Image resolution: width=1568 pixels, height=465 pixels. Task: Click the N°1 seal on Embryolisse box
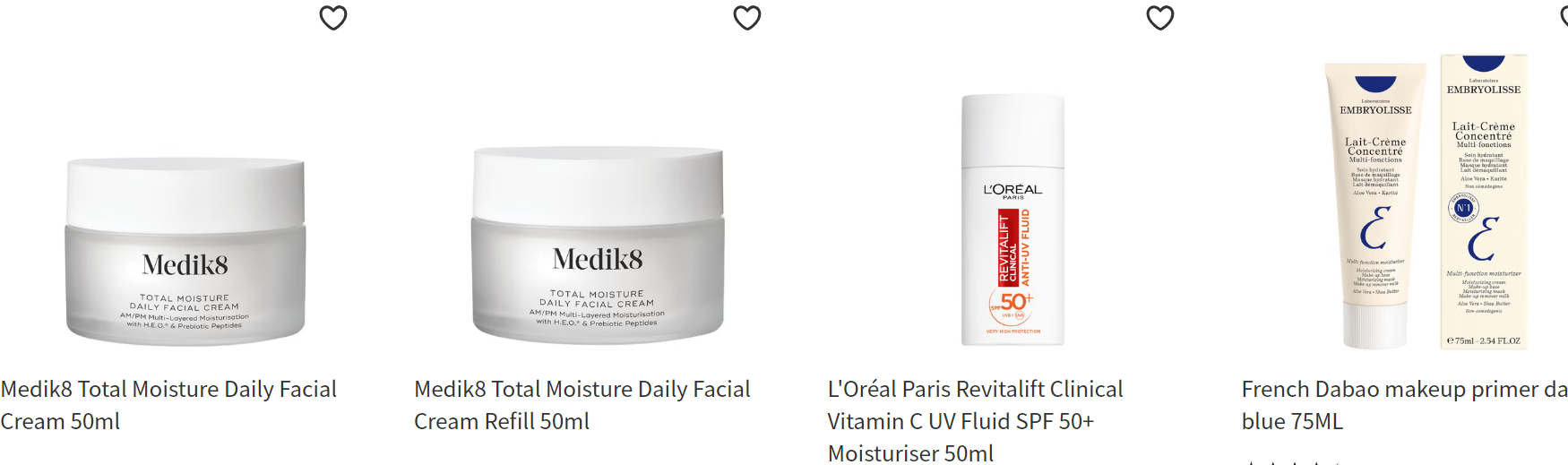1463,208
